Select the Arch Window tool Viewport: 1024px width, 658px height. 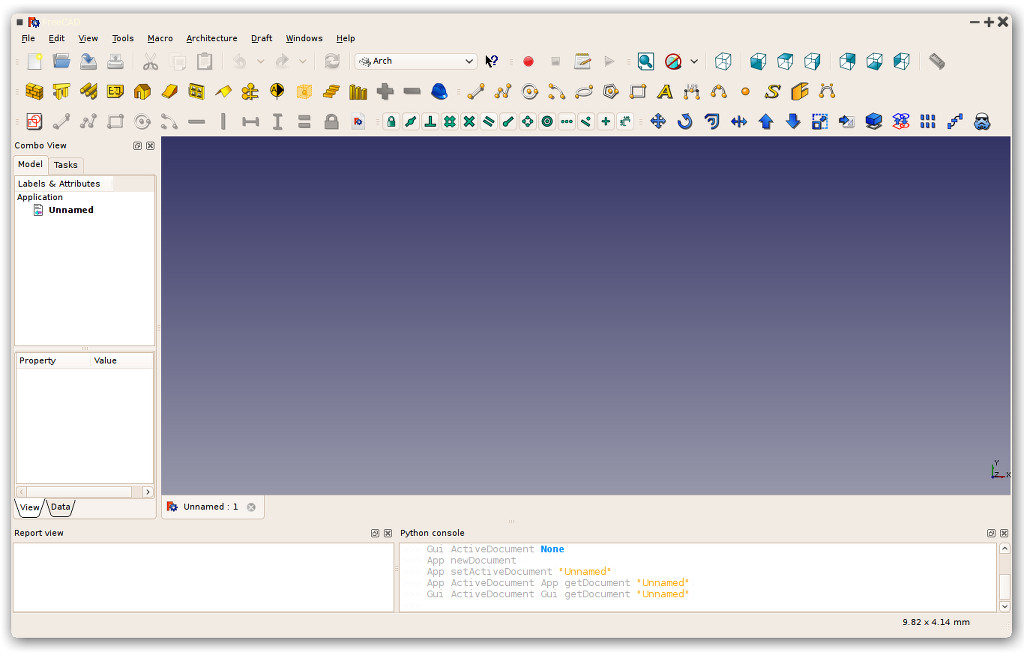[197, 92]
